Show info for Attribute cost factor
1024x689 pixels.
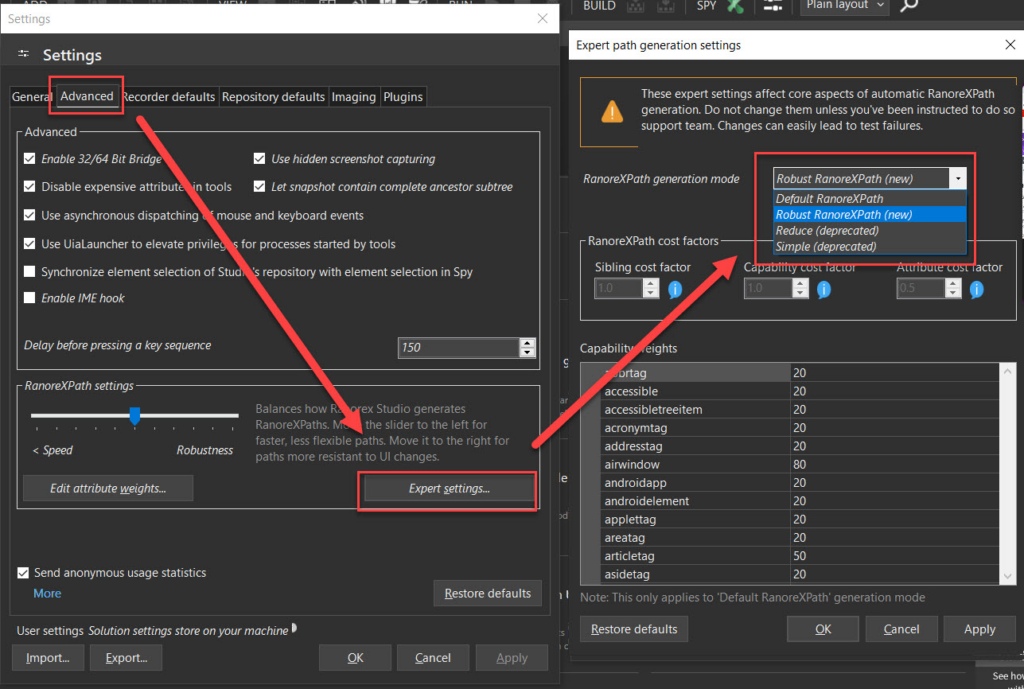click(976, 289)
